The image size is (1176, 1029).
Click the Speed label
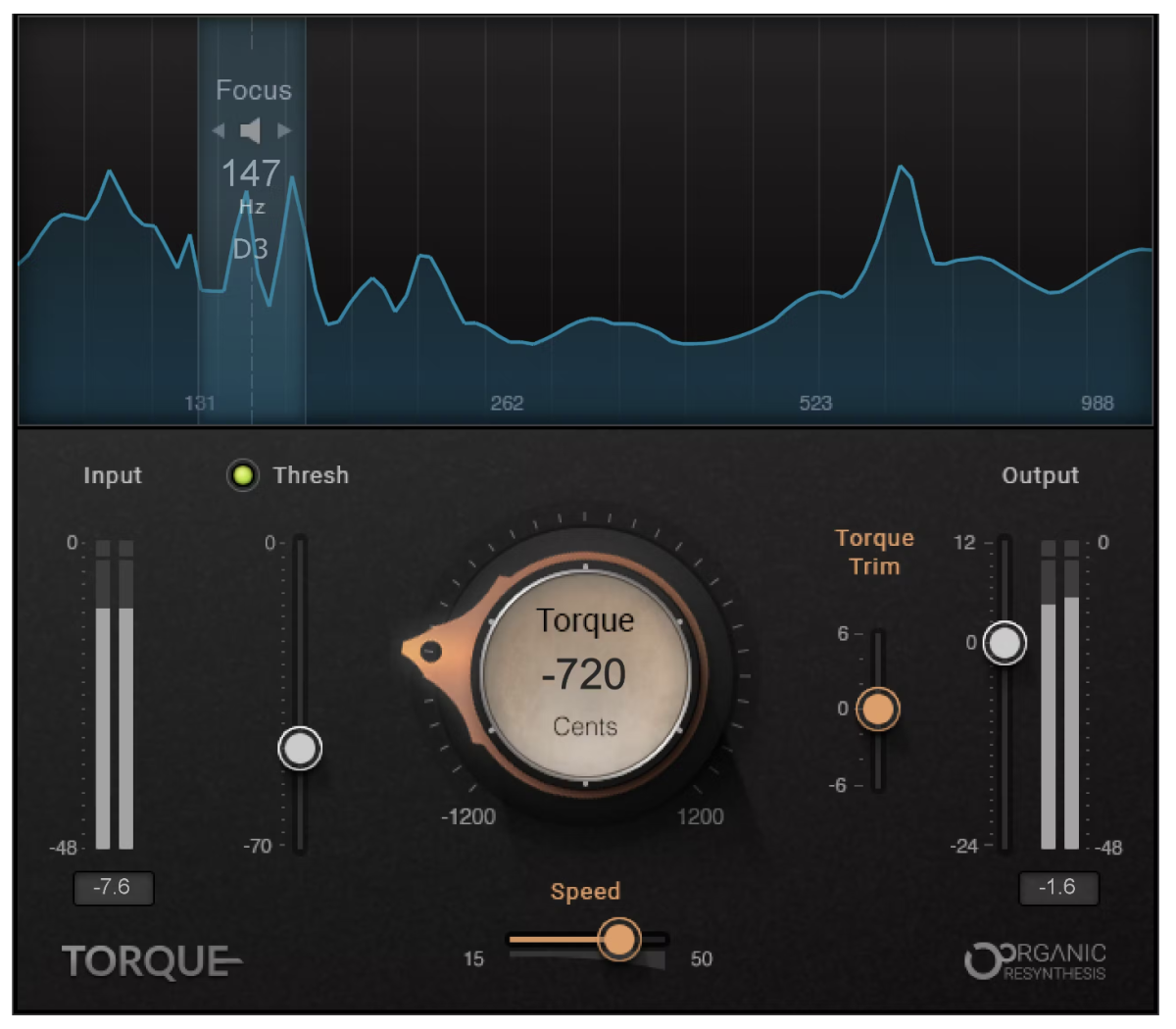(585, 892)
